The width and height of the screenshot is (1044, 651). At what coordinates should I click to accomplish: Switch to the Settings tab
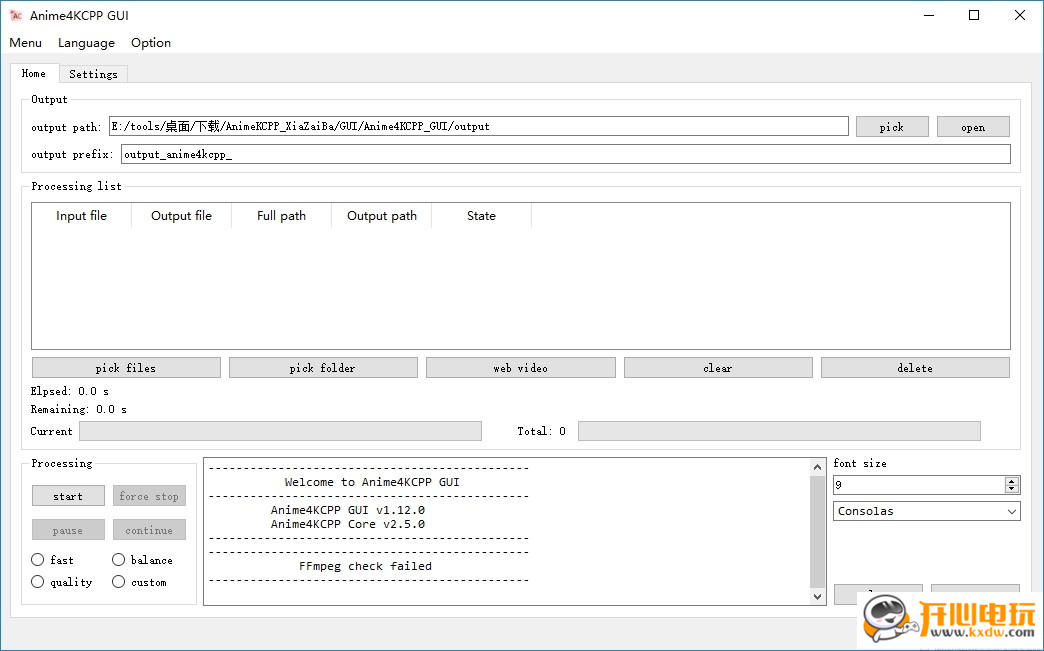[x=93, y=74]
